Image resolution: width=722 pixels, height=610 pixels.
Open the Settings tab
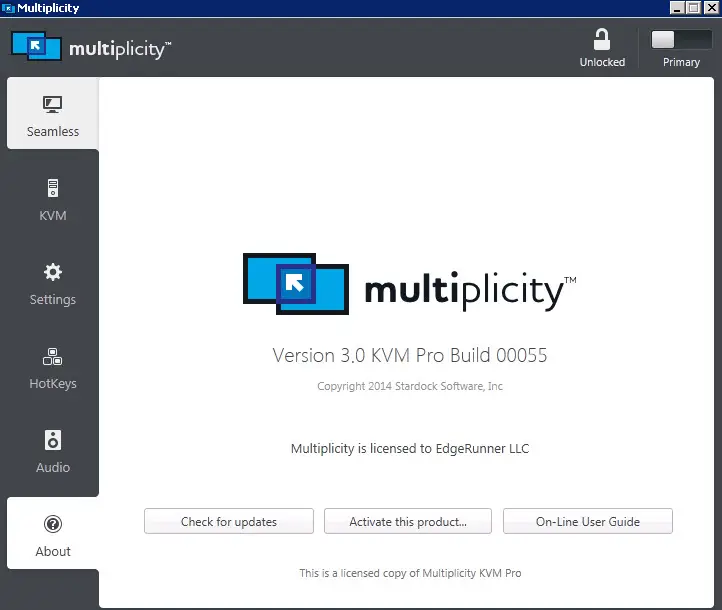pyautogui.click(x=52, y=284)
